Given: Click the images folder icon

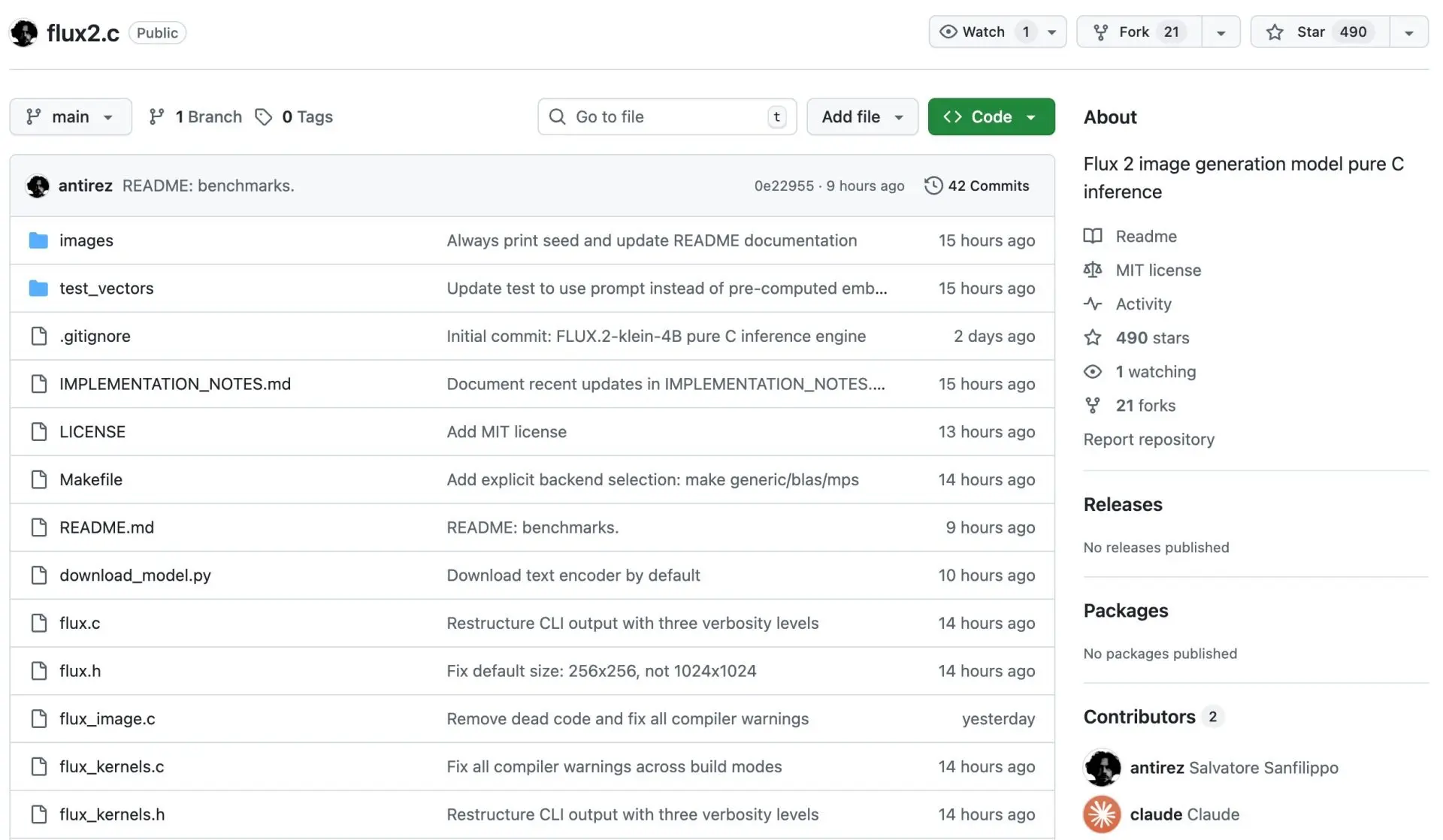Looking at the screenshot, I should 38,240.
